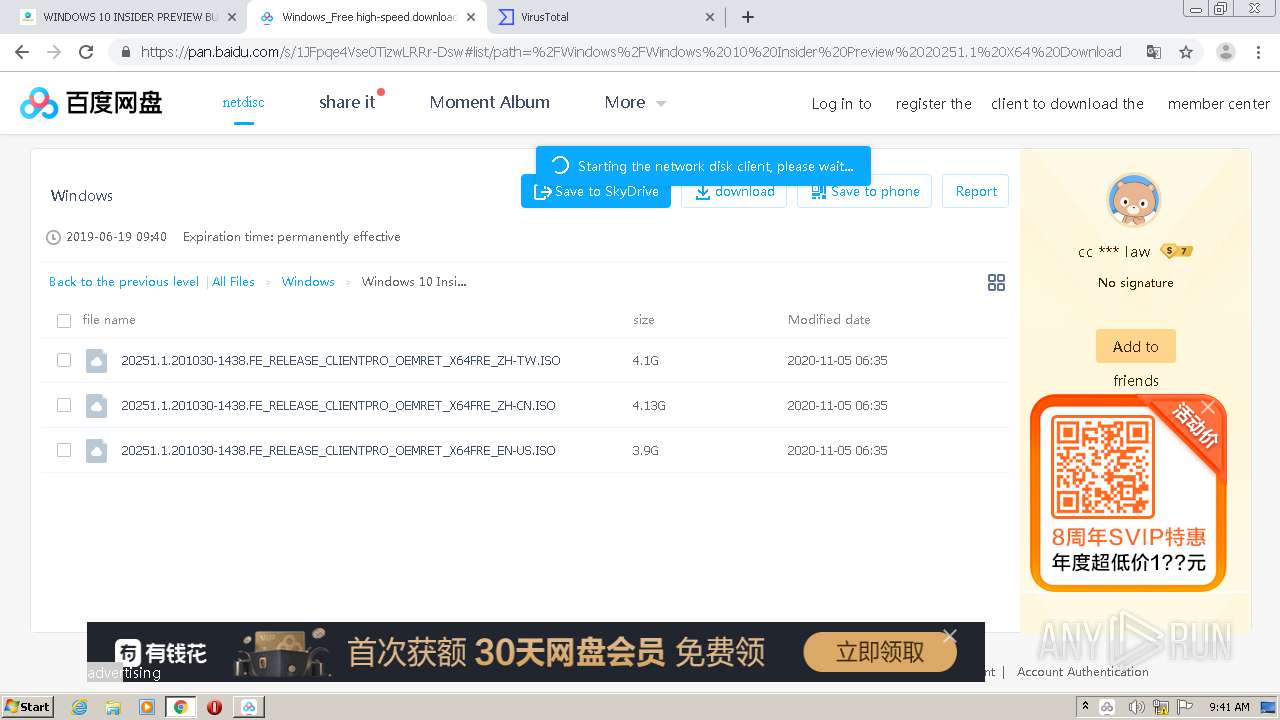
Task: Click the padlock site info icon
Action: (x=126, y=52)
